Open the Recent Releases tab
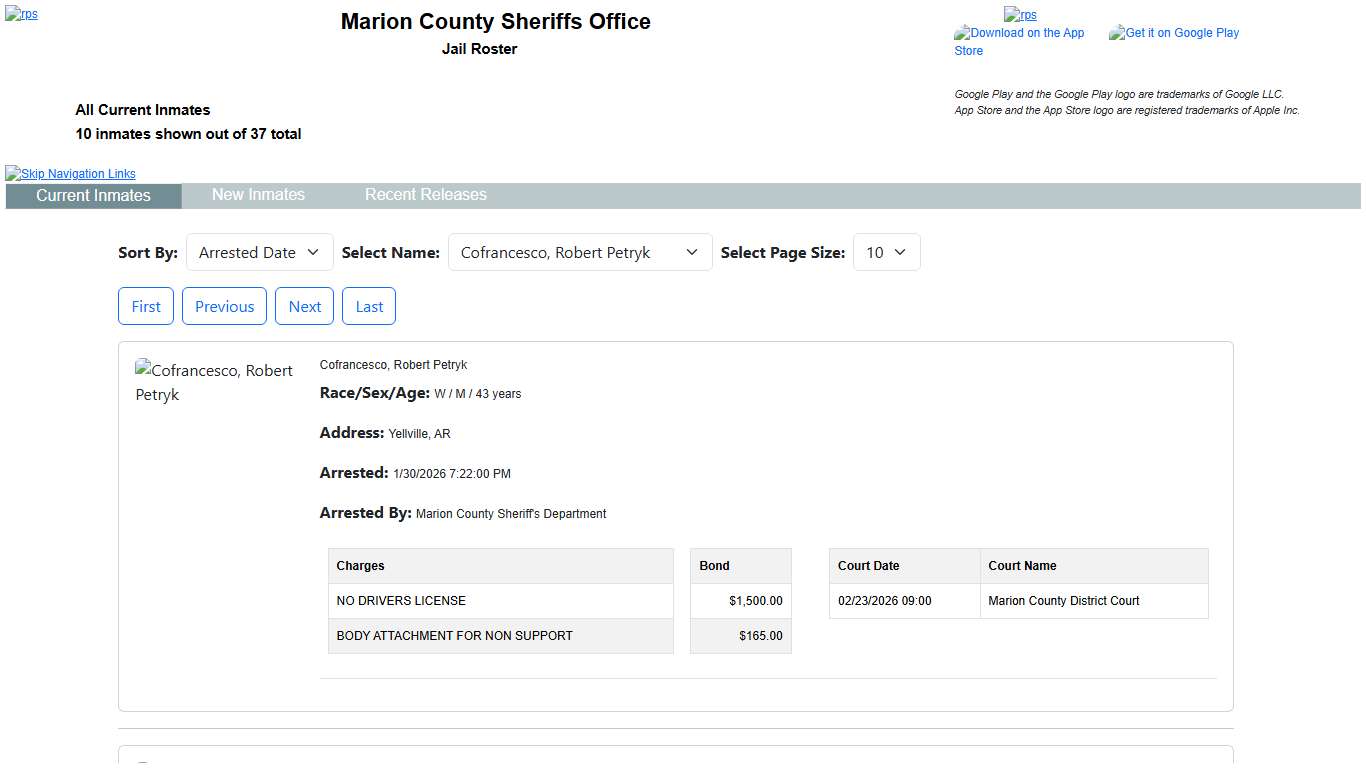This screenshot has width=1366, height=768. tap(425, 195)
